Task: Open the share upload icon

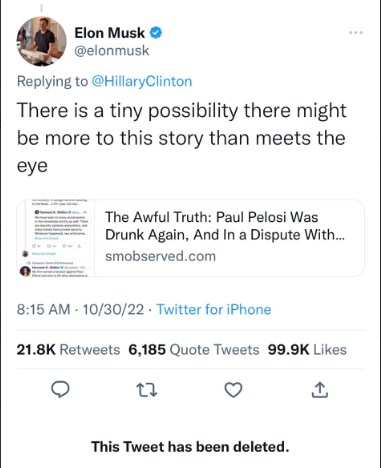Action: coord(320,390)
